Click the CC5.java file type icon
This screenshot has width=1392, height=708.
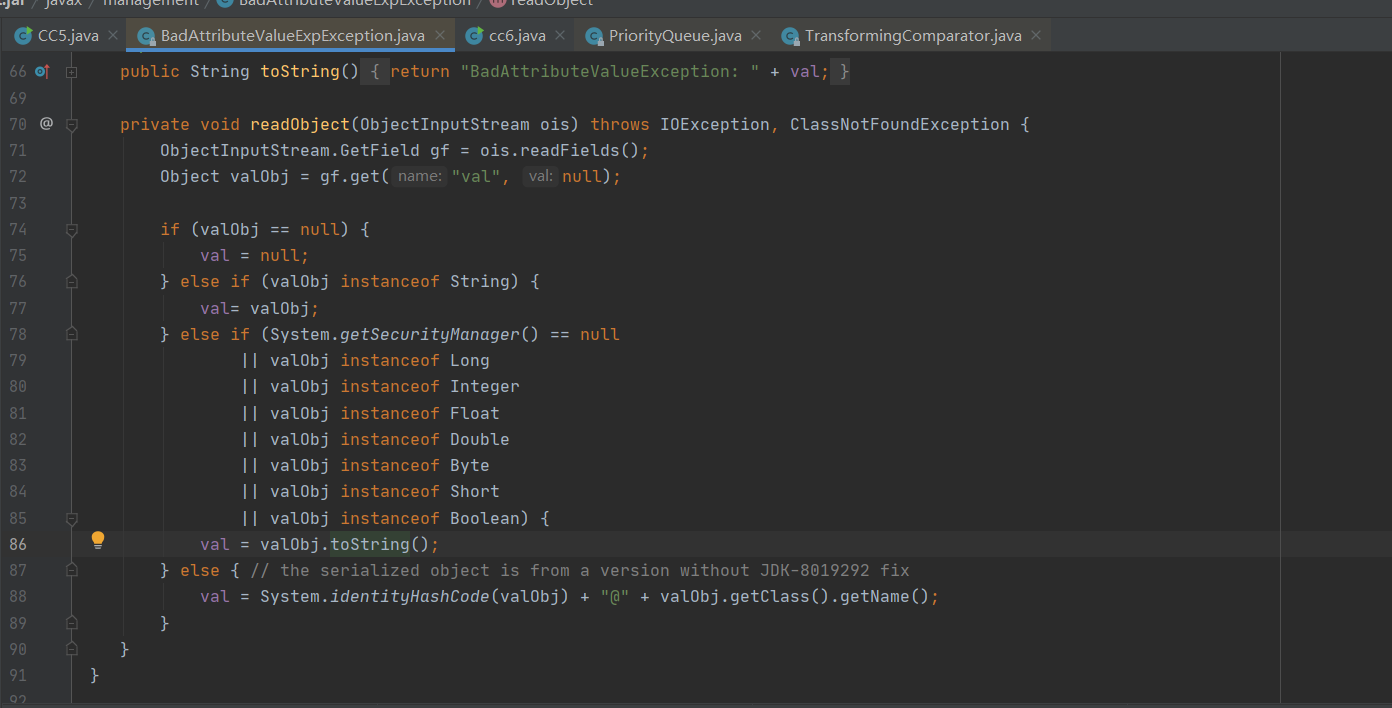pyautogui.click(x=23, y=36)
